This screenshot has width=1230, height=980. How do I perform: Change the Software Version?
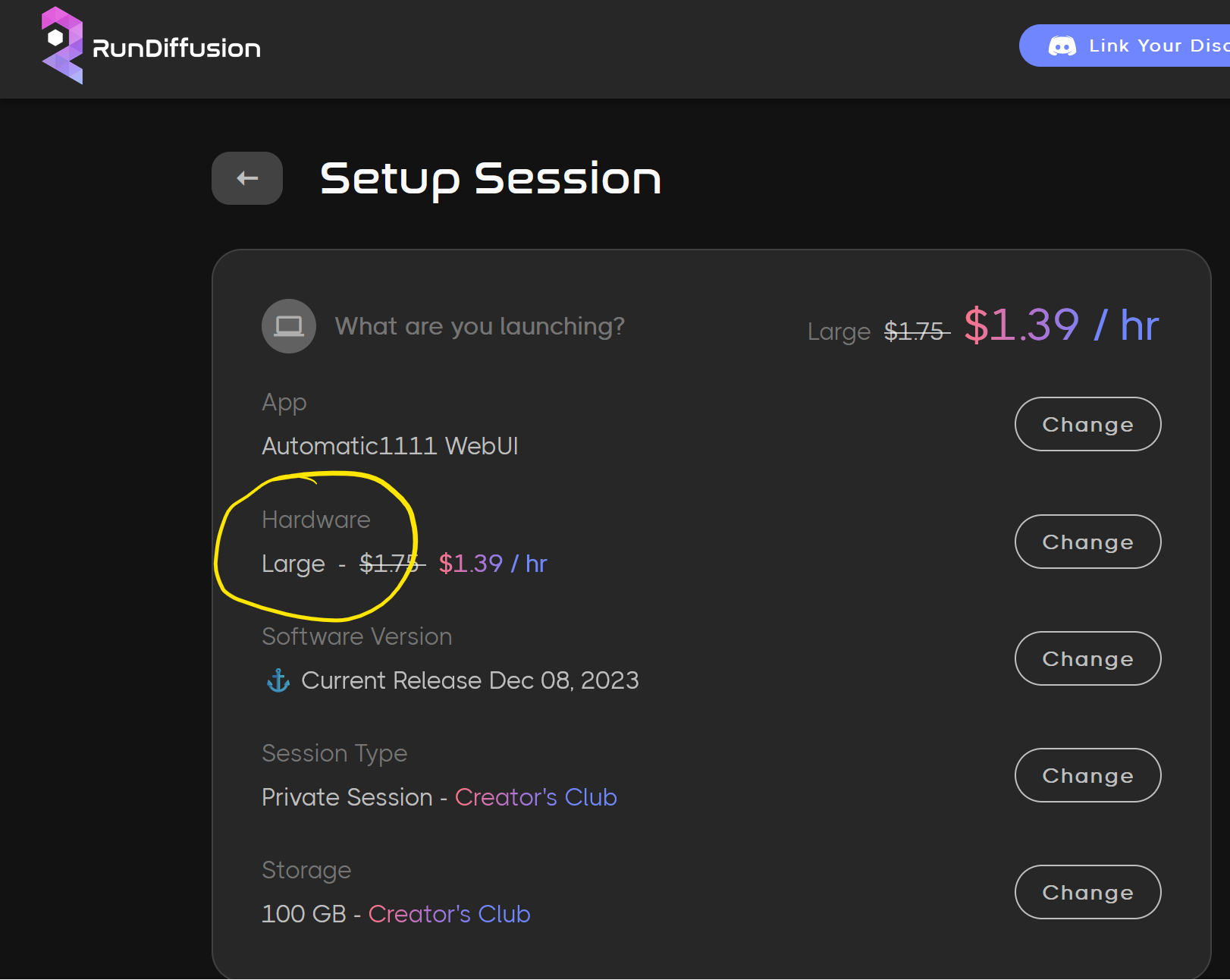tap(1087, 658)
